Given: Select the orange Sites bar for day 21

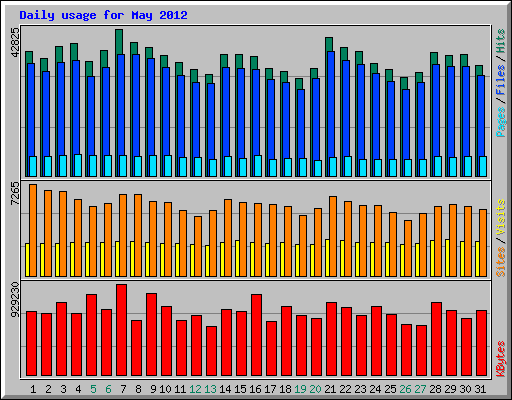Looking at the screenshot, I should [333, 236].
